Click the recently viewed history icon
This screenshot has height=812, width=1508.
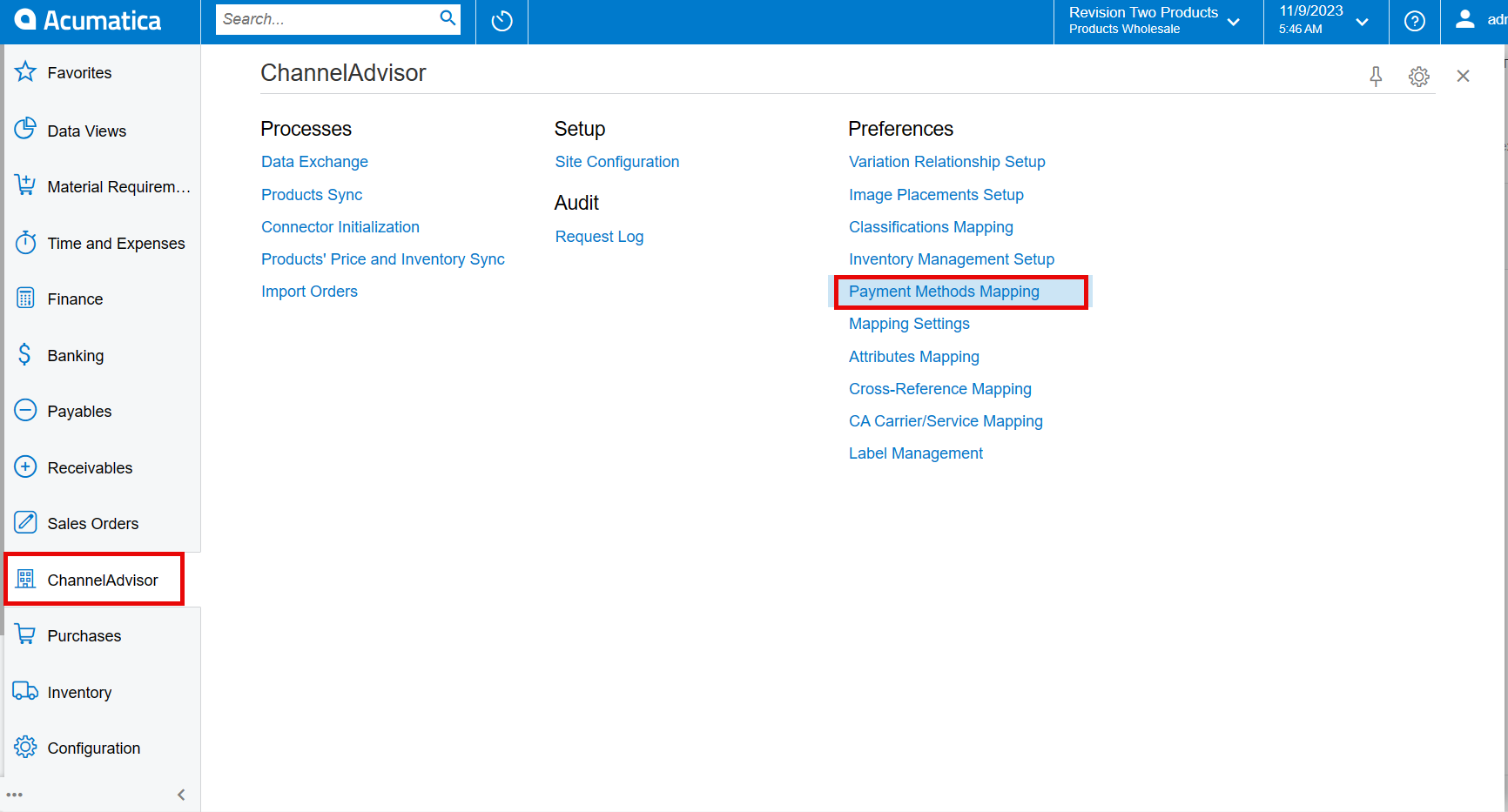click(502, 20)
